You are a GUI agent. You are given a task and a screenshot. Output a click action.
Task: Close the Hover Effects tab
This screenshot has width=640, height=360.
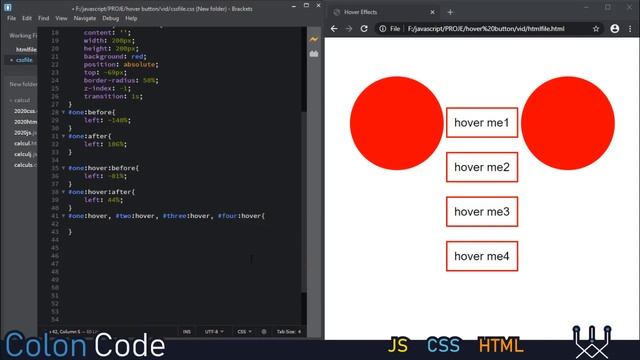[x=432, y=12]
